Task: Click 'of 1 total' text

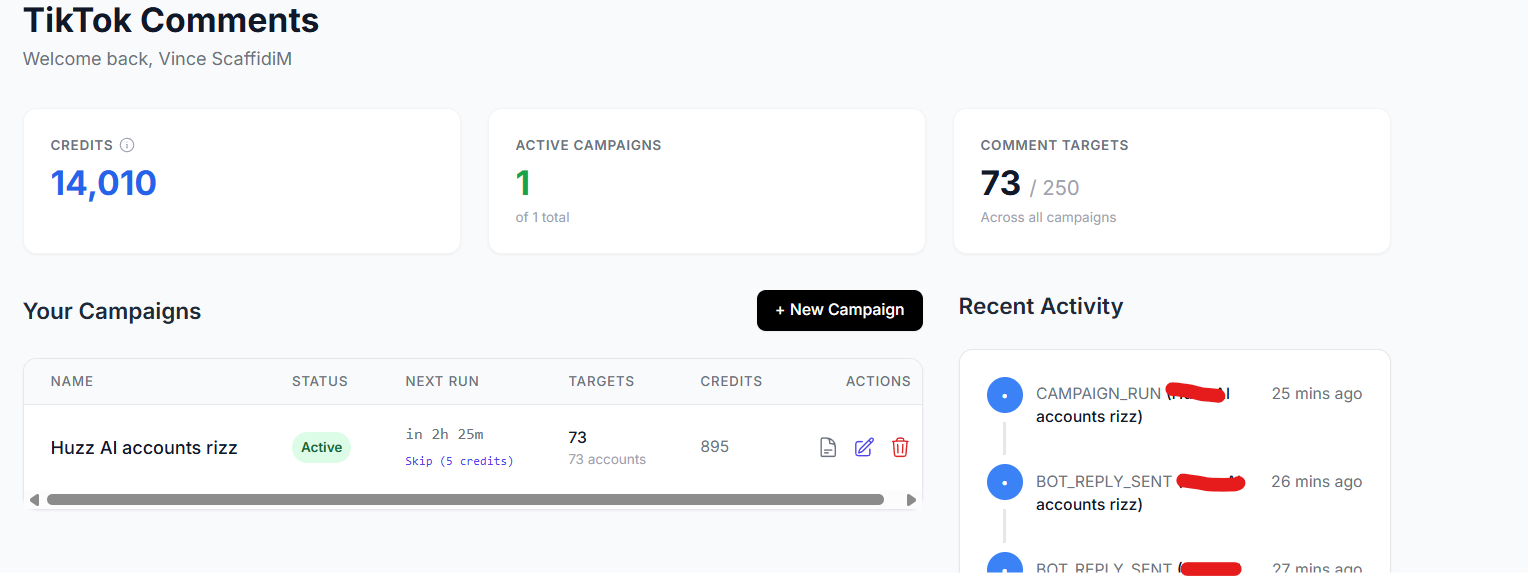Action: (542, 217)
